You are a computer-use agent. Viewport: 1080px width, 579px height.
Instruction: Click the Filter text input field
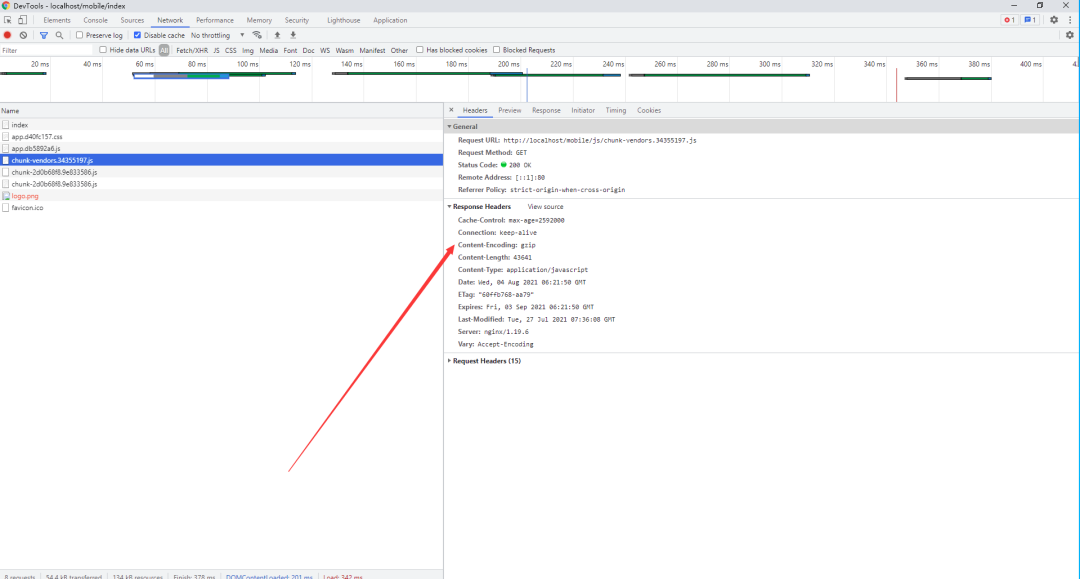click(46, 50)
